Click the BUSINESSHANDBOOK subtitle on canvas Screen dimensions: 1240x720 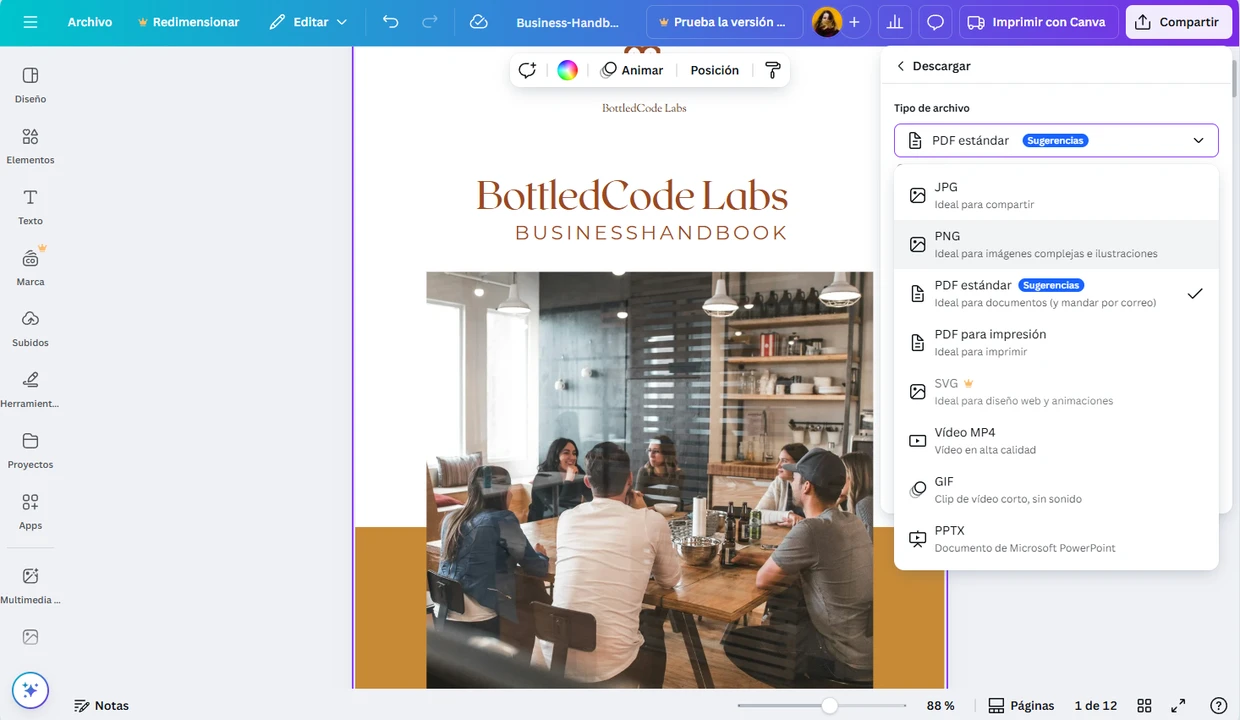coord(651,233)
